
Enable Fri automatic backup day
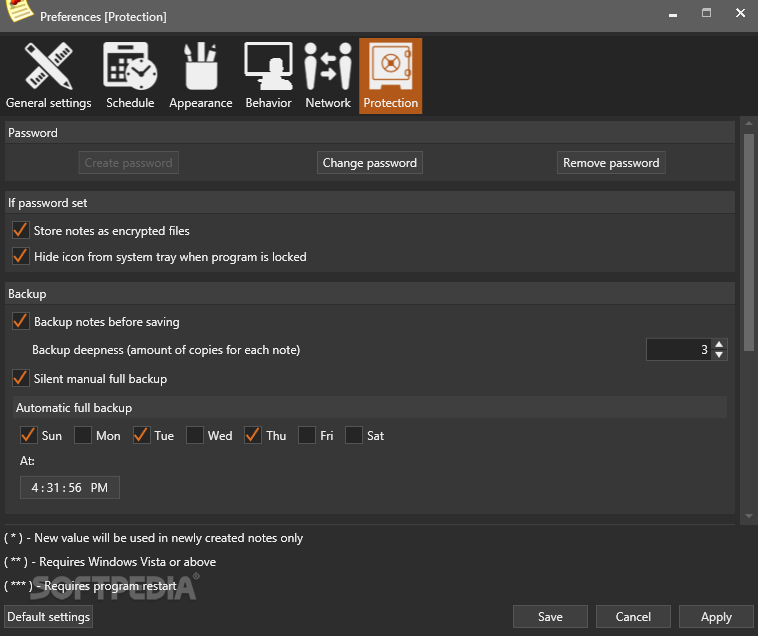[307, 435]
